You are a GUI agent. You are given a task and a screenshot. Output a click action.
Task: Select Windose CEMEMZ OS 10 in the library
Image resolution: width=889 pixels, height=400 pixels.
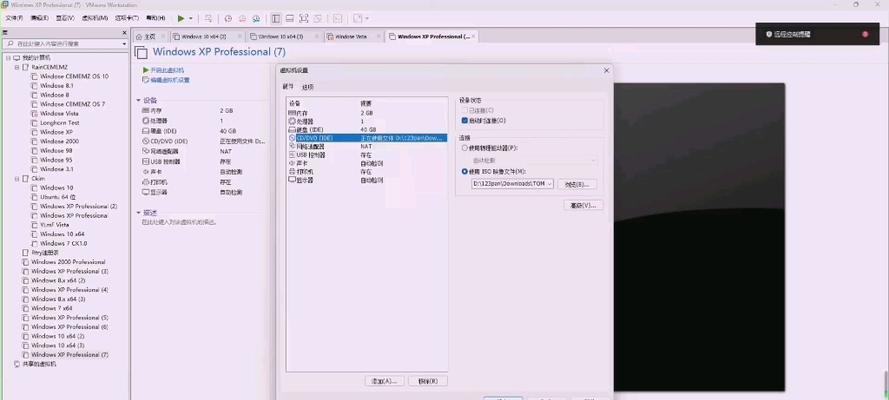tap(74, 76)
